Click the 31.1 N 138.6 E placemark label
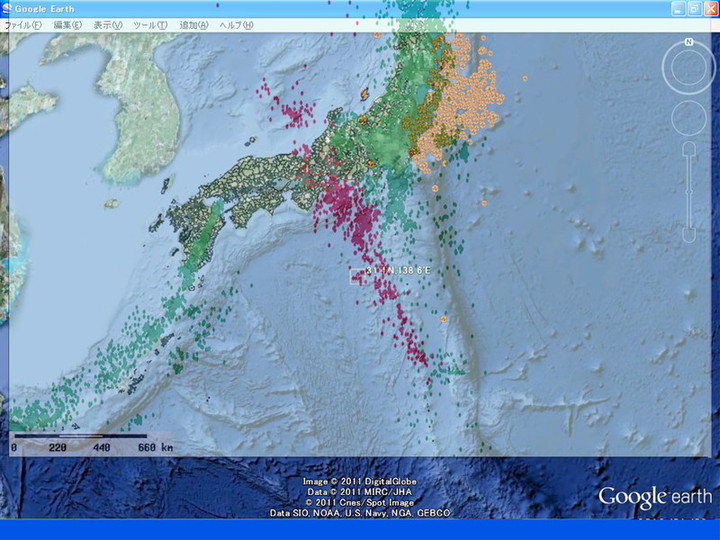 coord(398,270)
